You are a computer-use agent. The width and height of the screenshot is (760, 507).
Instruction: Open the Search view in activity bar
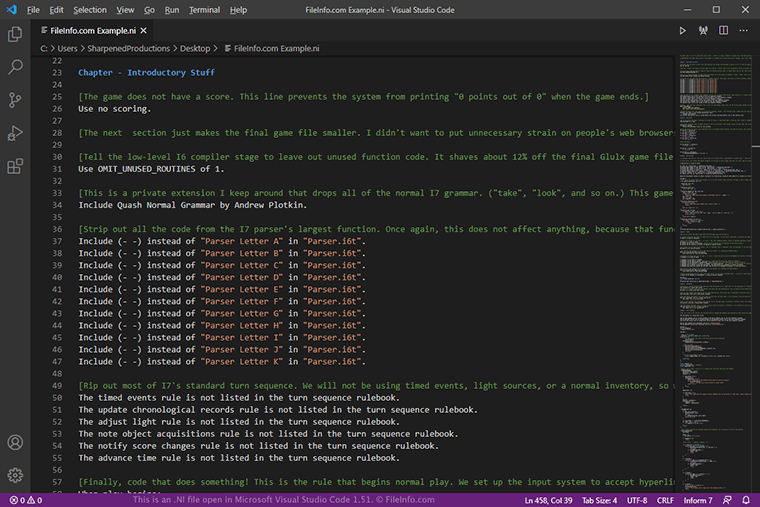coord(15,67)
